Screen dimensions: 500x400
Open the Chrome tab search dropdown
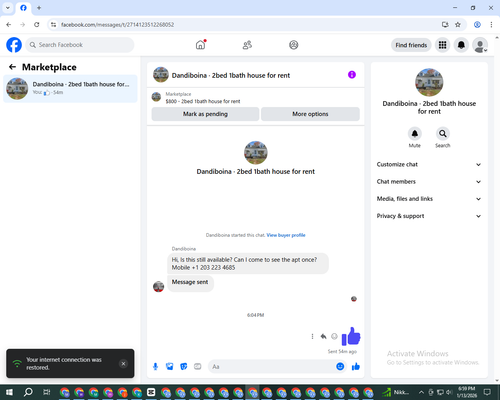click(8, 8)
